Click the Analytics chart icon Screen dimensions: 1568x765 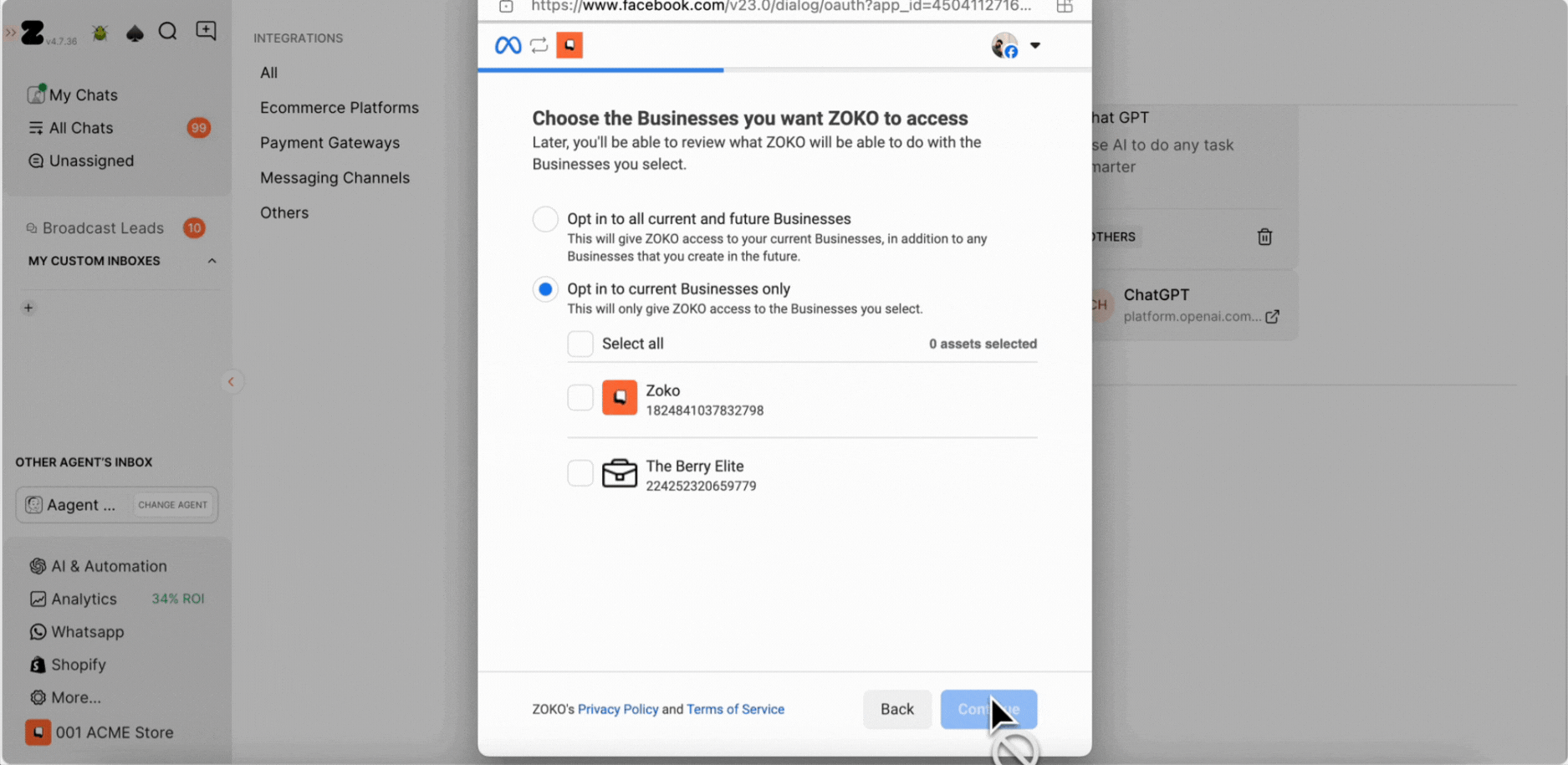click(x=38, y=599)
